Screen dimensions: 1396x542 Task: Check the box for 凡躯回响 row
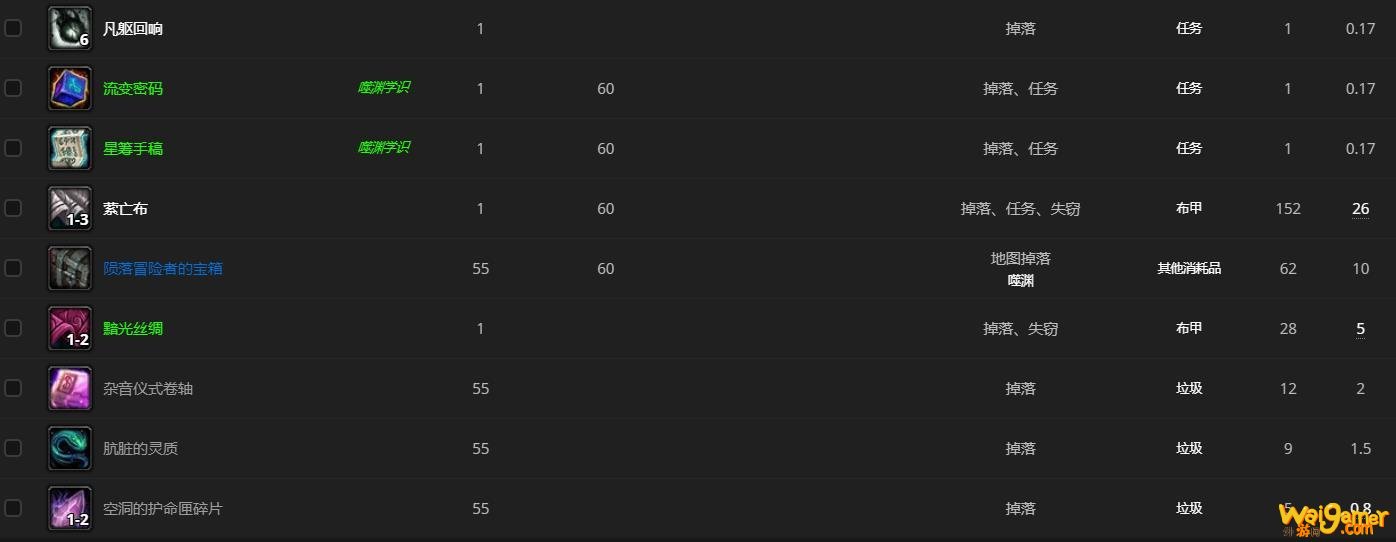[13, 28]
